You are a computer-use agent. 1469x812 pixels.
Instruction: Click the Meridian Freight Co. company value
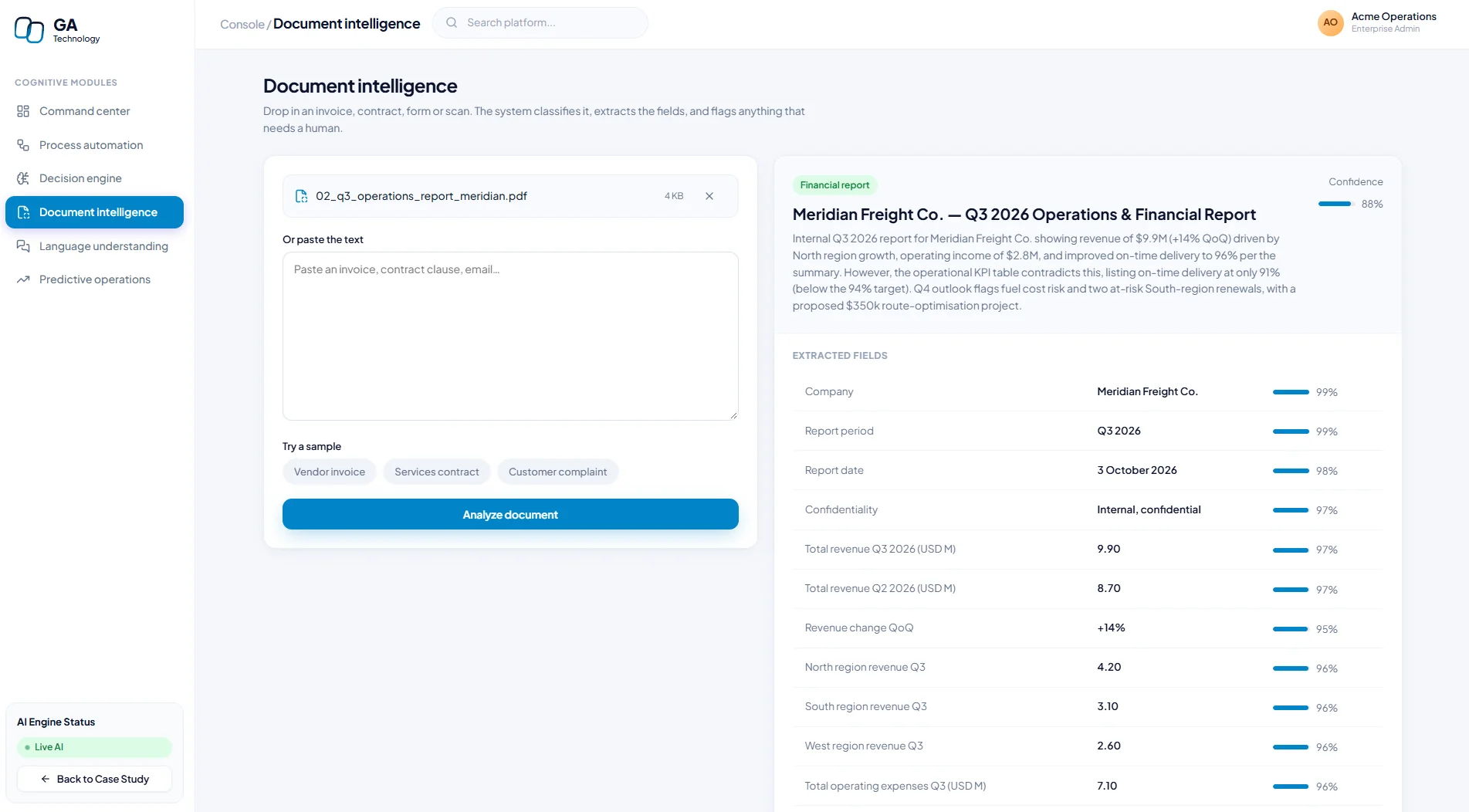pos(1147,391)
